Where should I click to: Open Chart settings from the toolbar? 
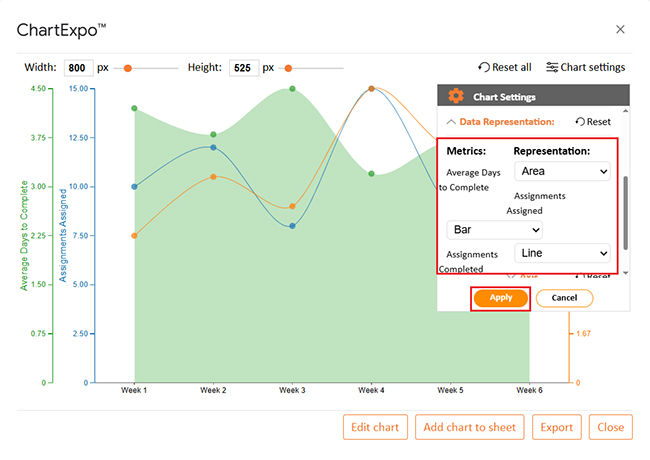(x=585, y=67)
